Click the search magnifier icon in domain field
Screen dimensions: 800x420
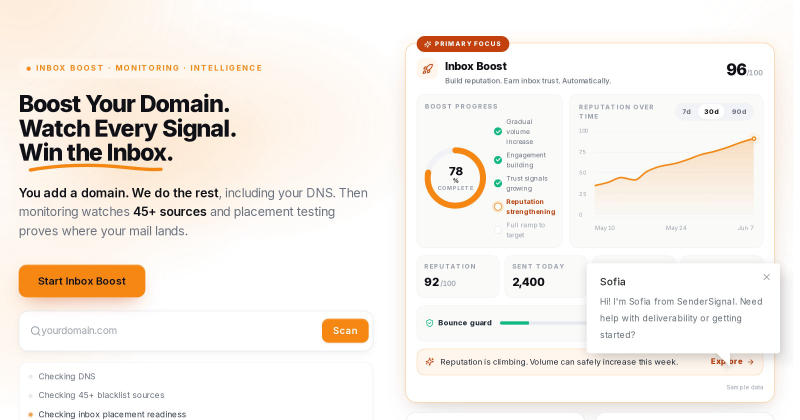(35, 331)
